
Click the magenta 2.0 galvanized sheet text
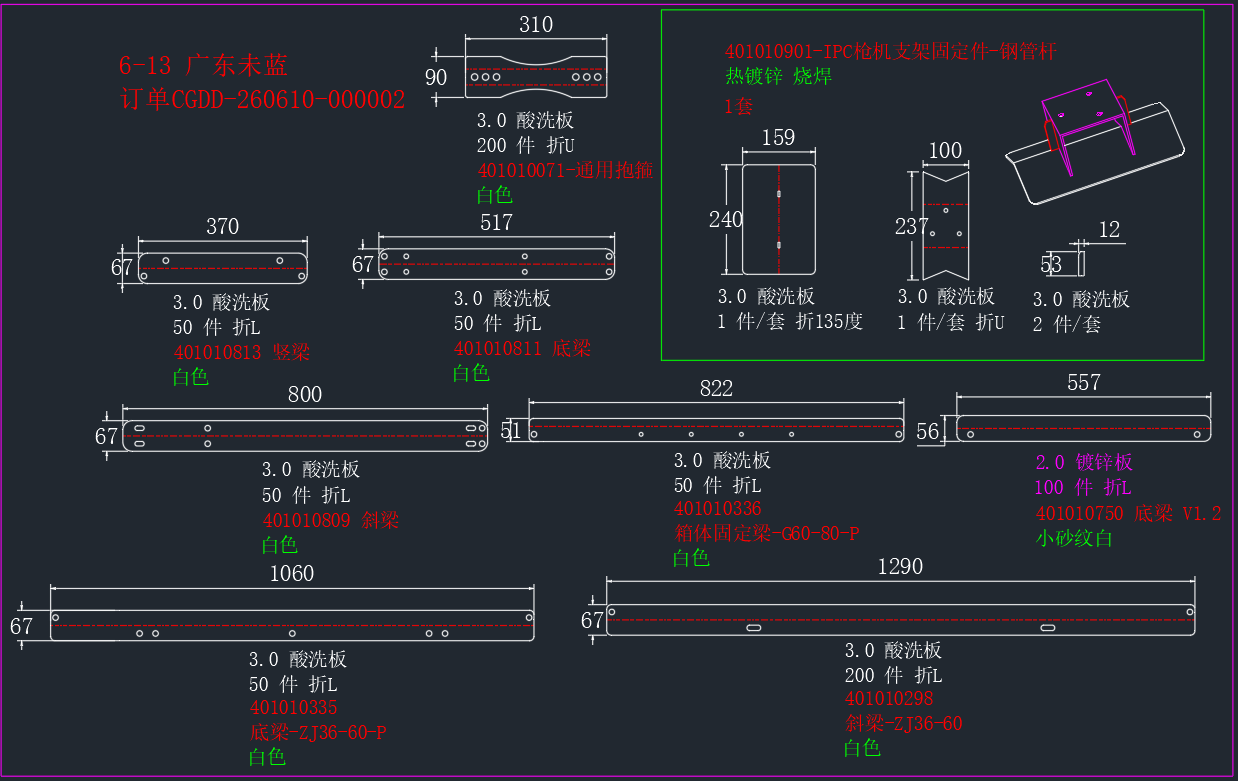click(1084, 462)
